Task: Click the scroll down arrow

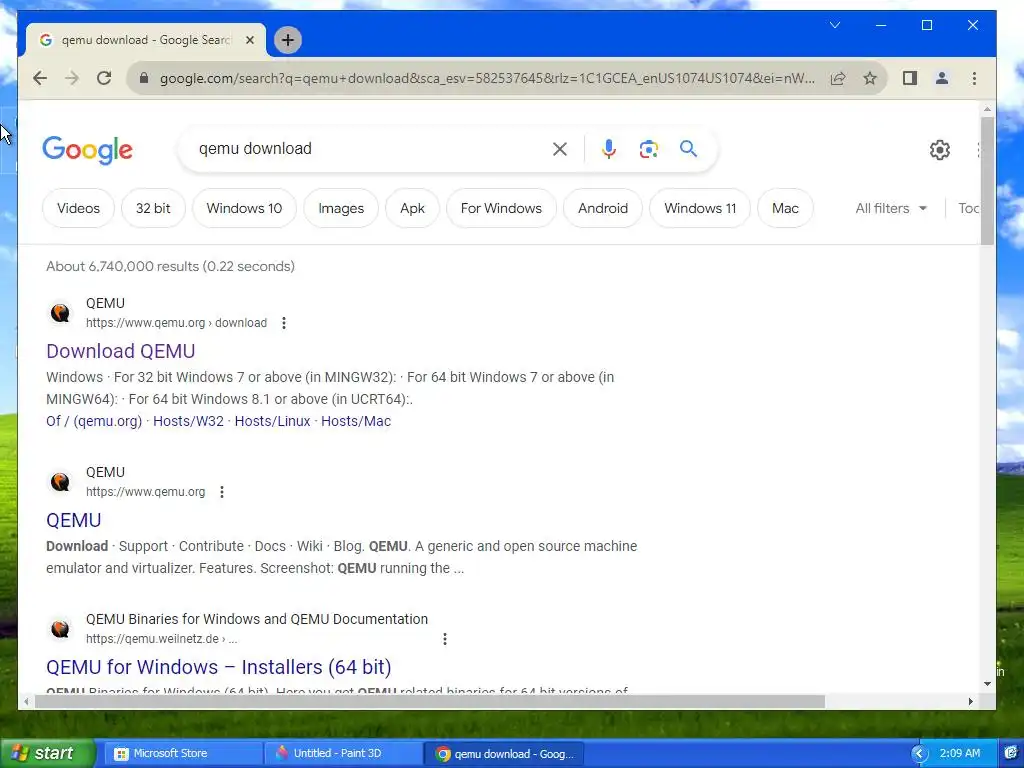Action: point(987,684)
